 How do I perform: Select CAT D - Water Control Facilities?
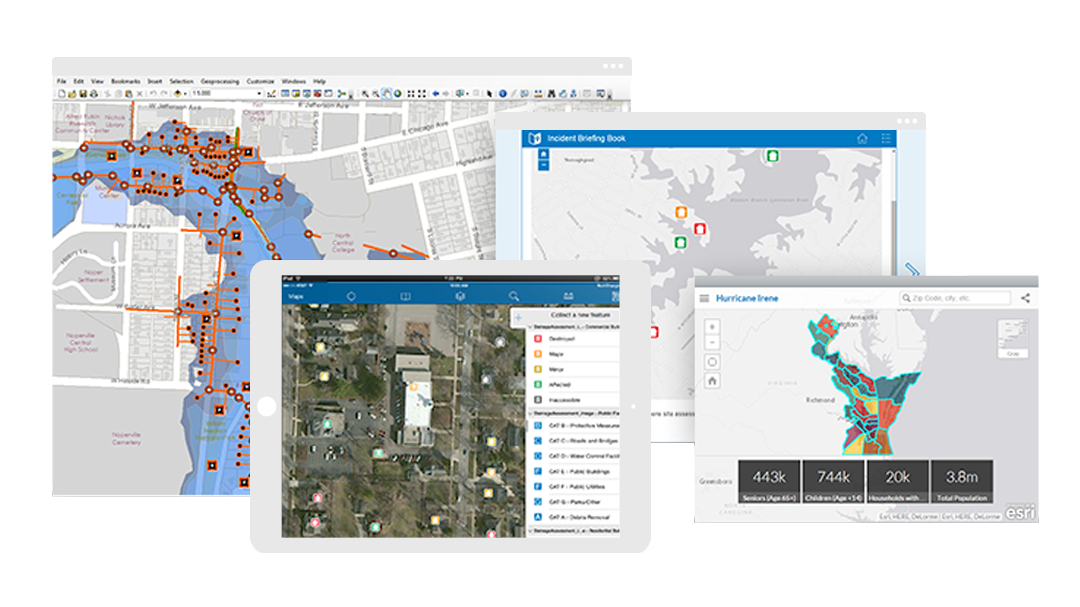tap(573, 456)
